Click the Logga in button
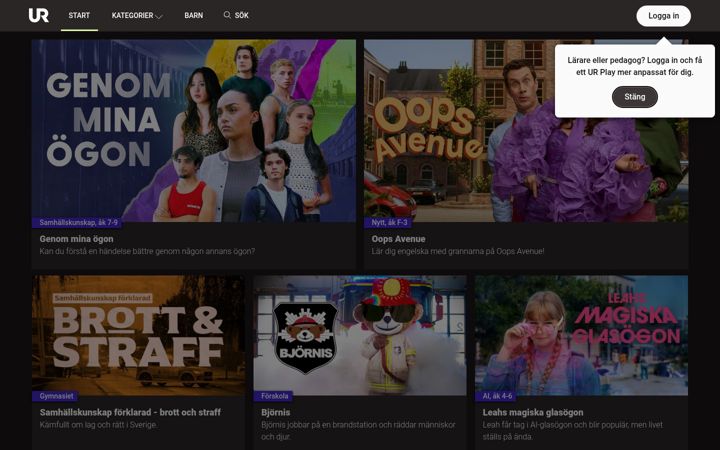720x450 pixels. click(663, 16)
